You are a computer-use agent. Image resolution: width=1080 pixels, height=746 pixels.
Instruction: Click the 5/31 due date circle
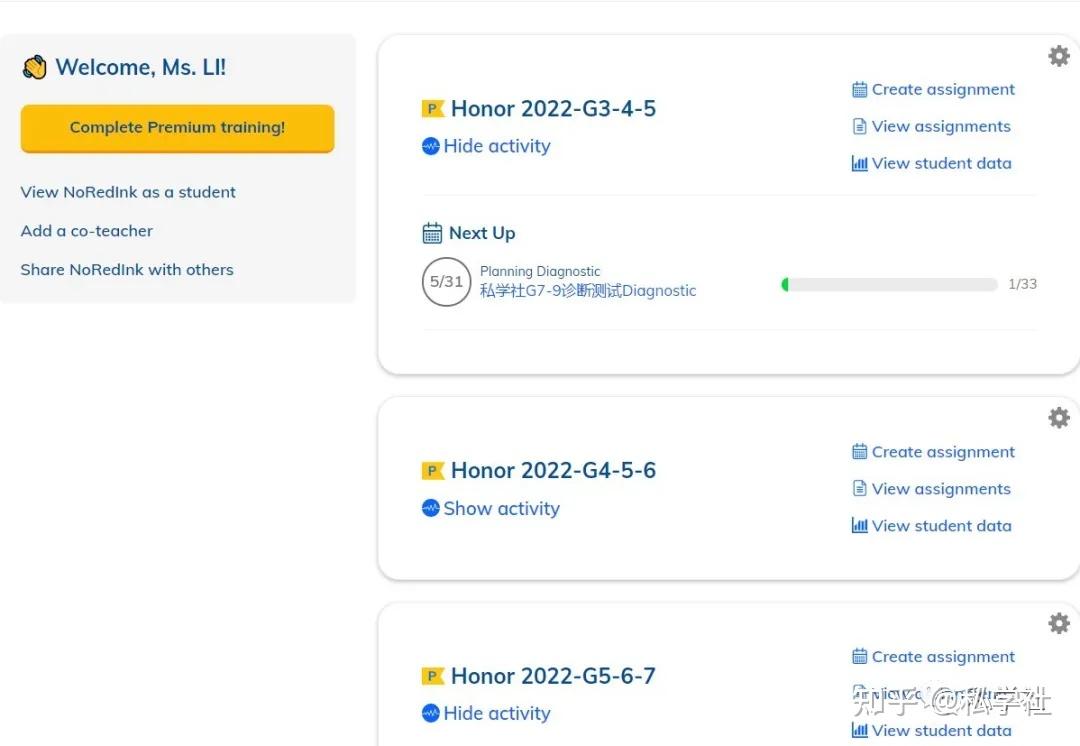(446, 282)
